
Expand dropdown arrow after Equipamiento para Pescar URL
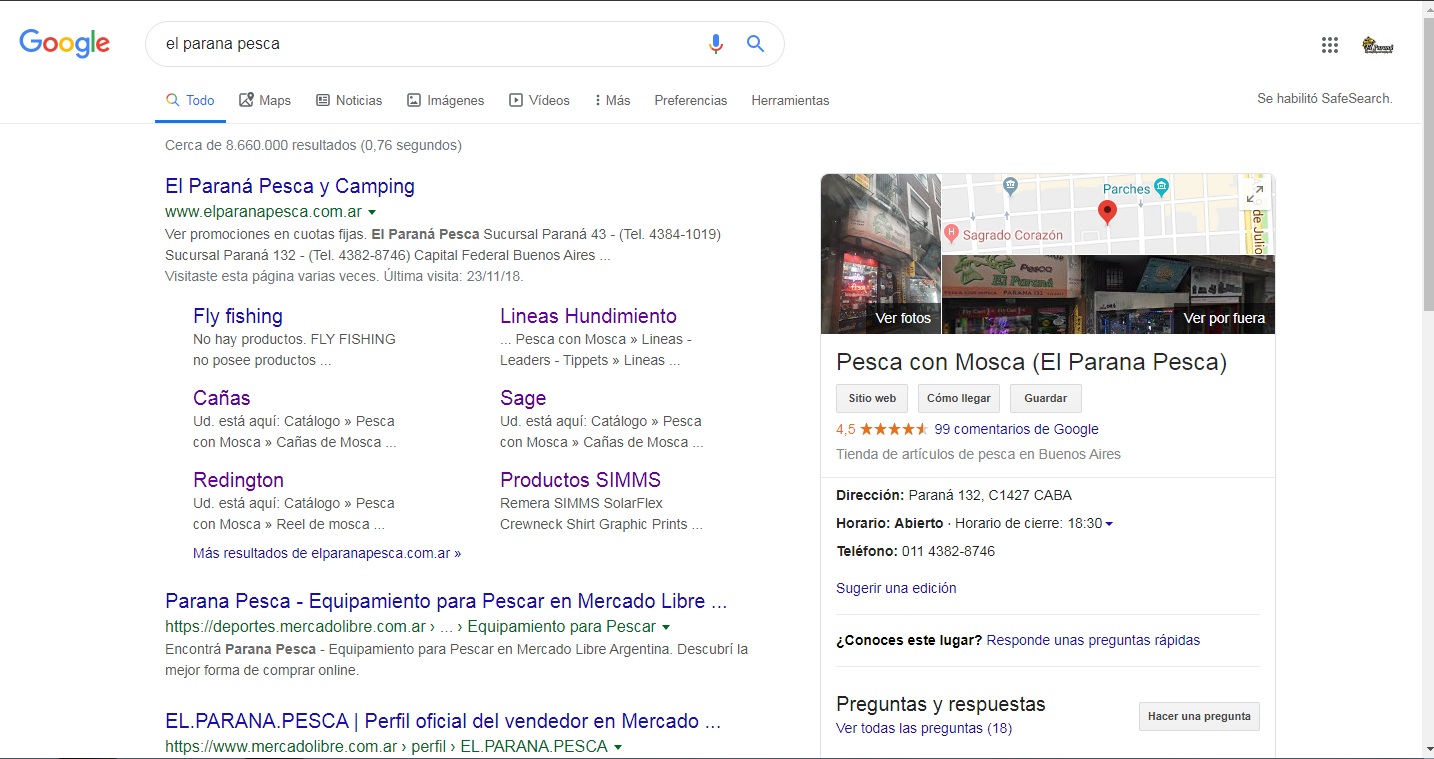pyautogui.click(x=666, y=627)
